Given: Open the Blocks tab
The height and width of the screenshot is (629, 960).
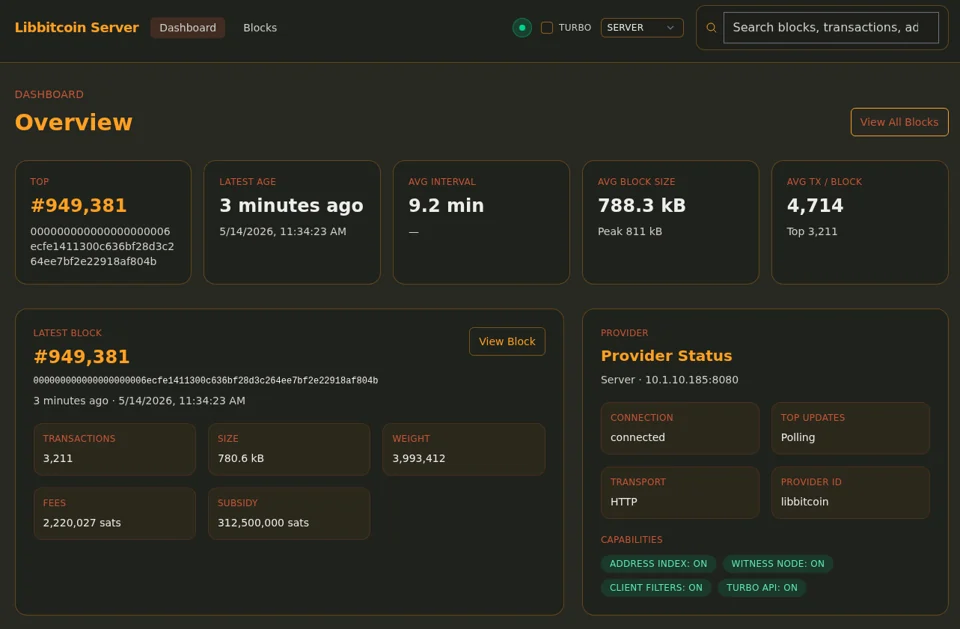Looking at the screenshot, I should tap(260, 28).
